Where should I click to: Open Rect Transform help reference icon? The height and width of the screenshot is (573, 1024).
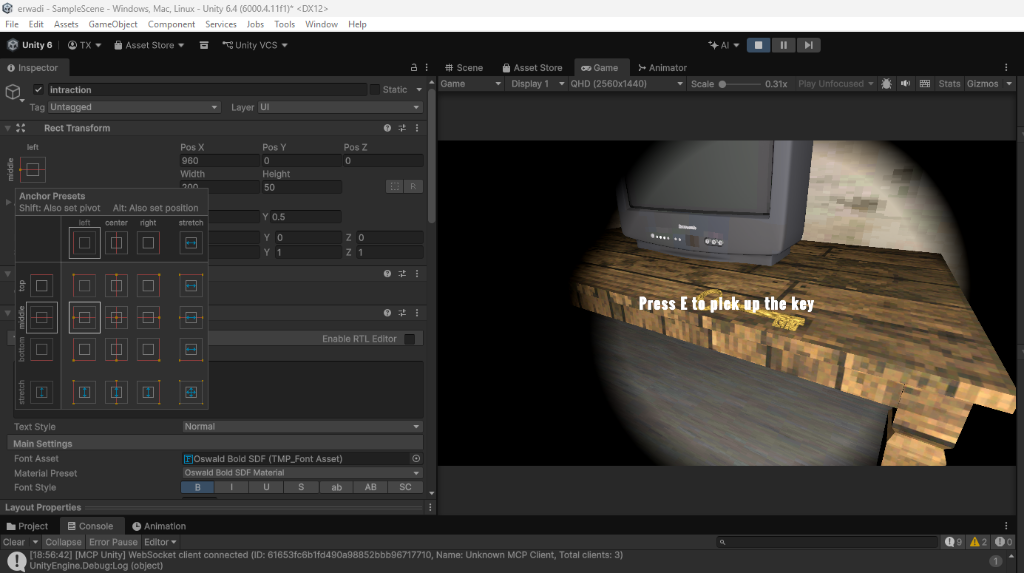pyautogui.click(x=387, y=128)
